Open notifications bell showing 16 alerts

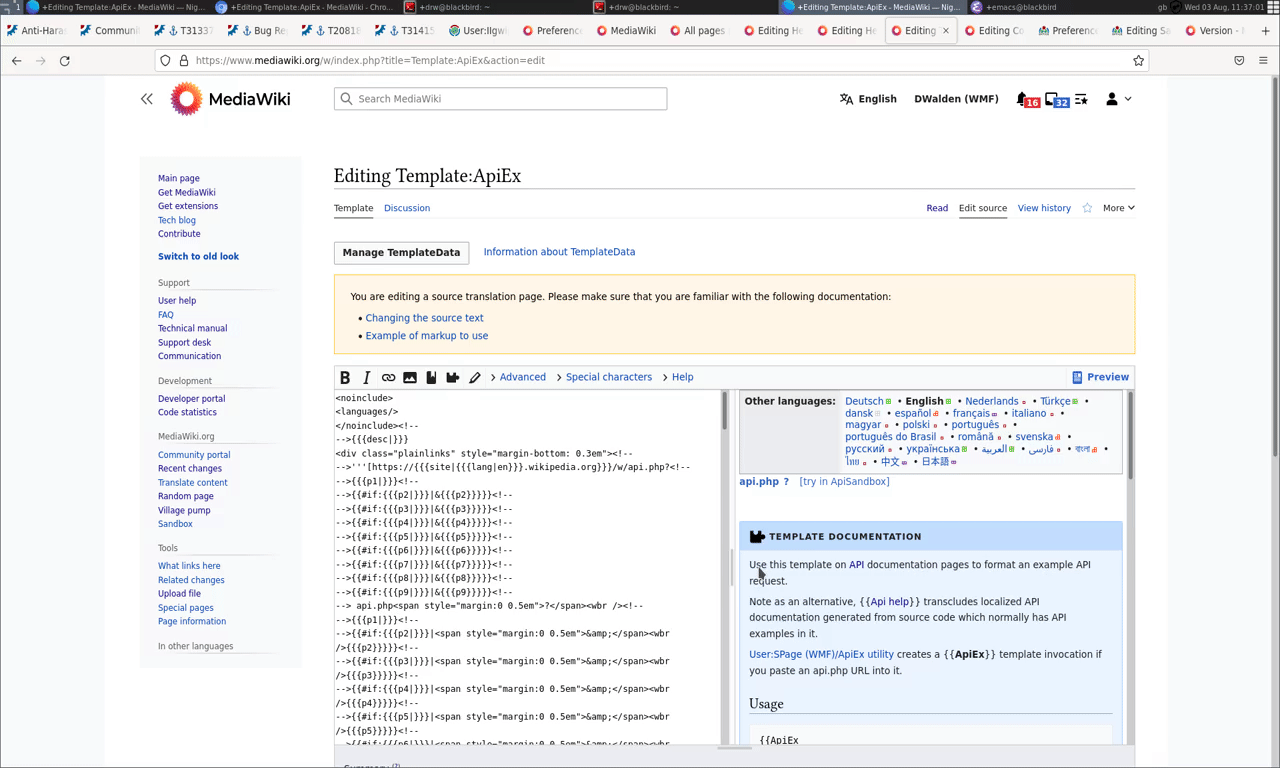1027,100
